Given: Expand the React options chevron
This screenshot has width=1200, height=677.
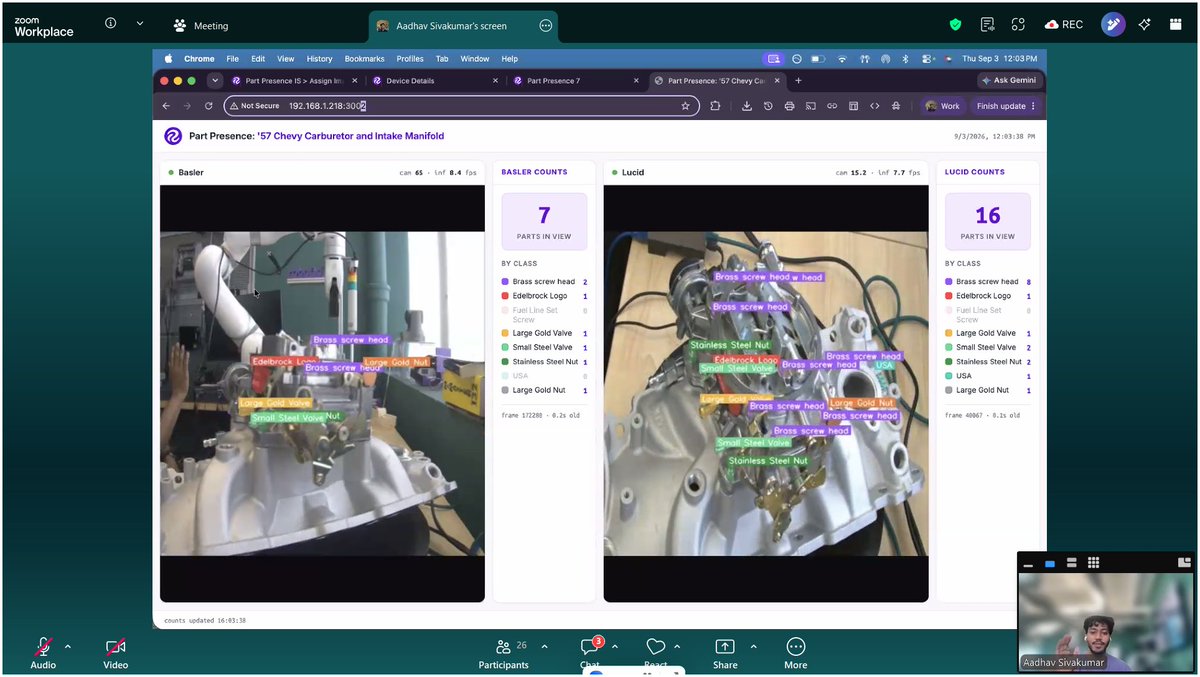Looking at the screenshot, I should click(677, 647).
